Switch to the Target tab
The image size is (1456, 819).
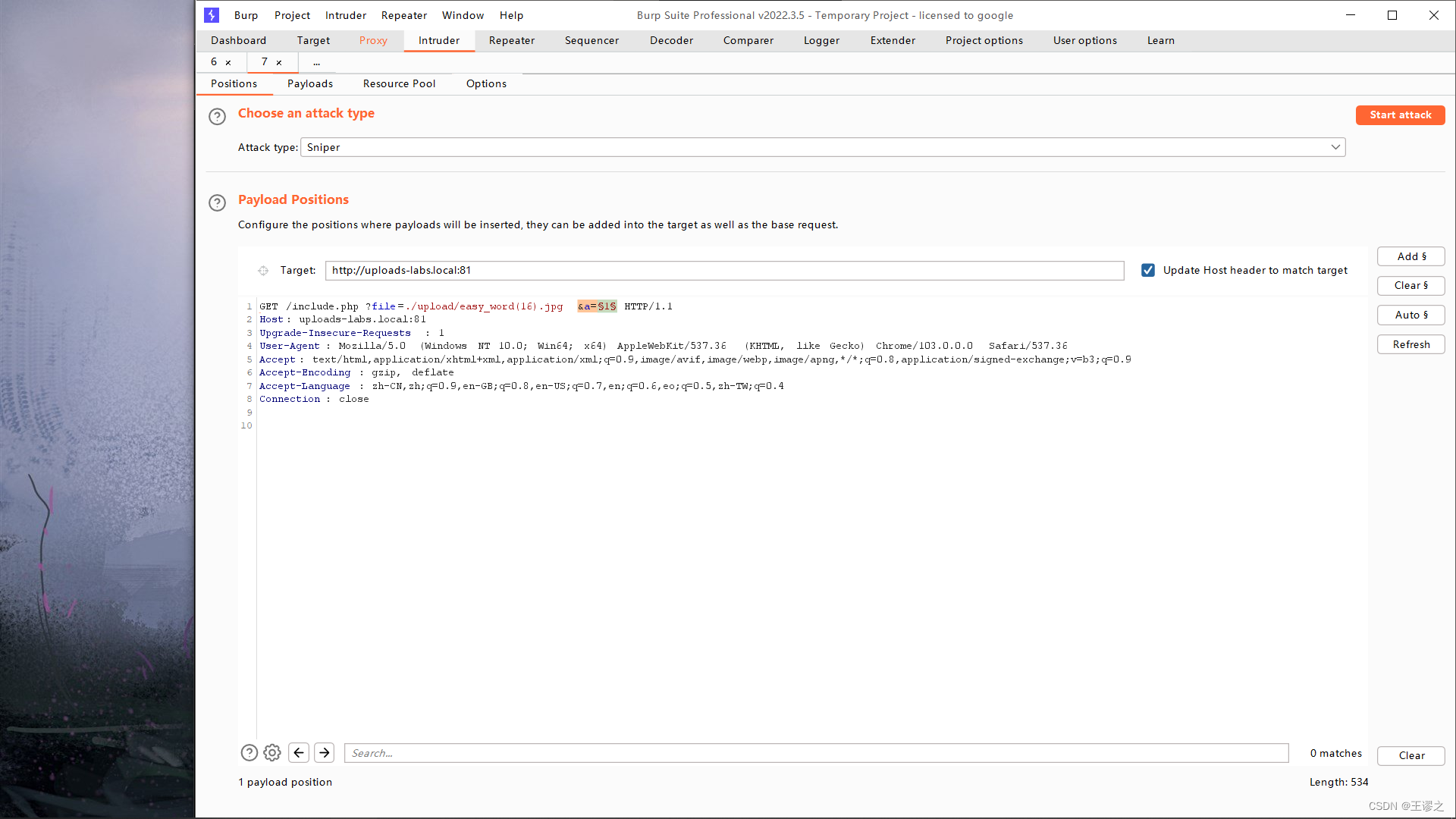[x=313, y=40]
